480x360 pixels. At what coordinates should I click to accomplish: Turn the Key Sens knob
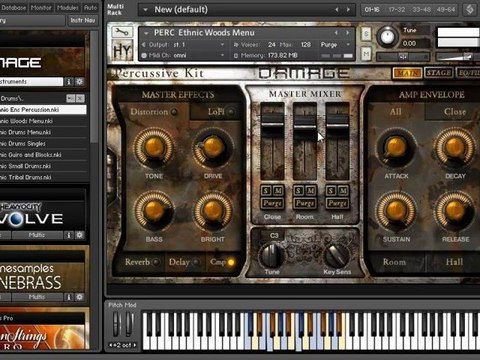(337, 255)
